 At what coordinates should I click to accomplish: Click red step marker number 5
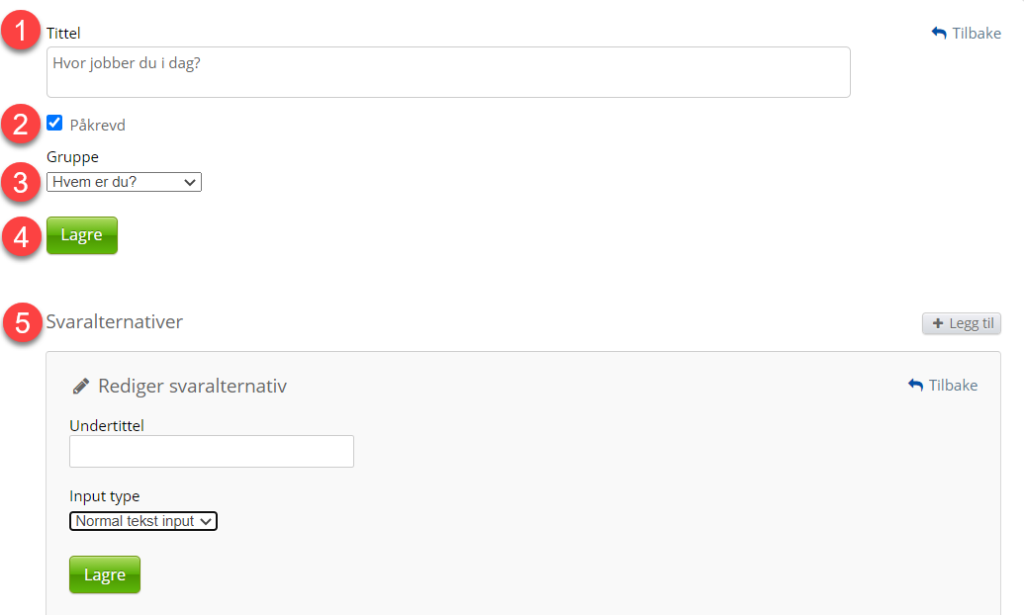coord(20,323)
